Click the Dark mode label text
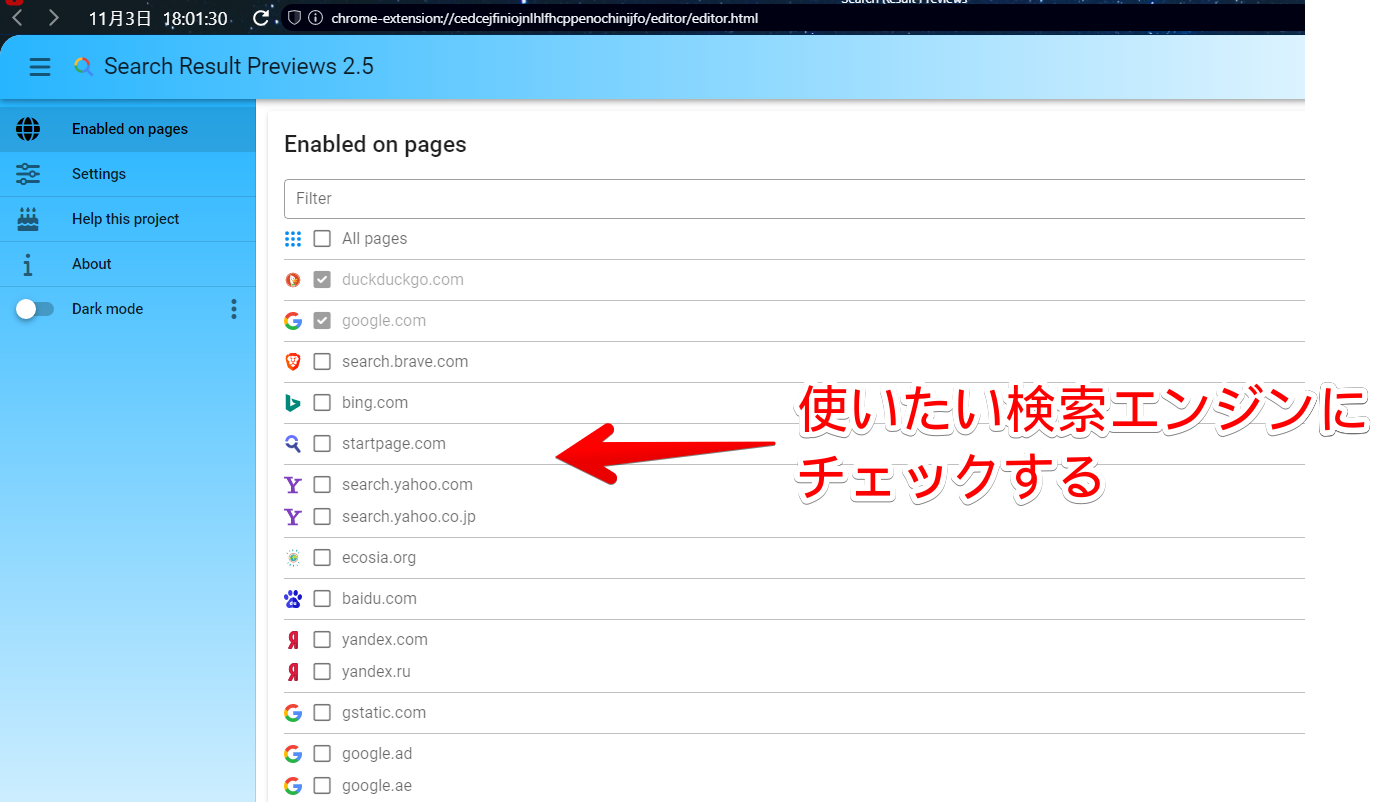This screenshot has height=802, width=1377. pos(107,309)
